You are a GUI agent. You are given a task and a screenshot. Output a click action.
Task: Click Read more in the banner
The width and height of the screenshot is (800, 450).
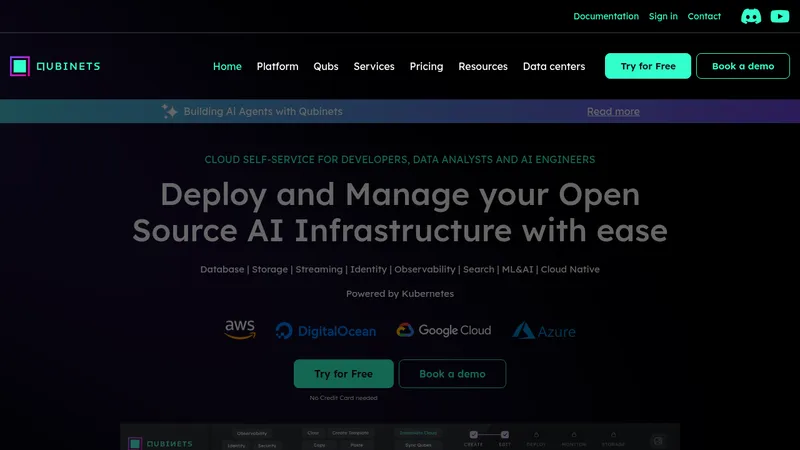point(613,111)
